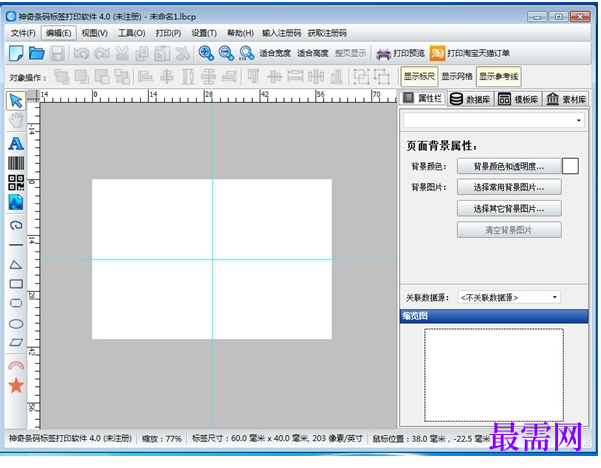Image resolution: width=601 pixels, height=468 pixels.
Task: Open the 编辑(E) menu
Action: [x=59, y=33]
